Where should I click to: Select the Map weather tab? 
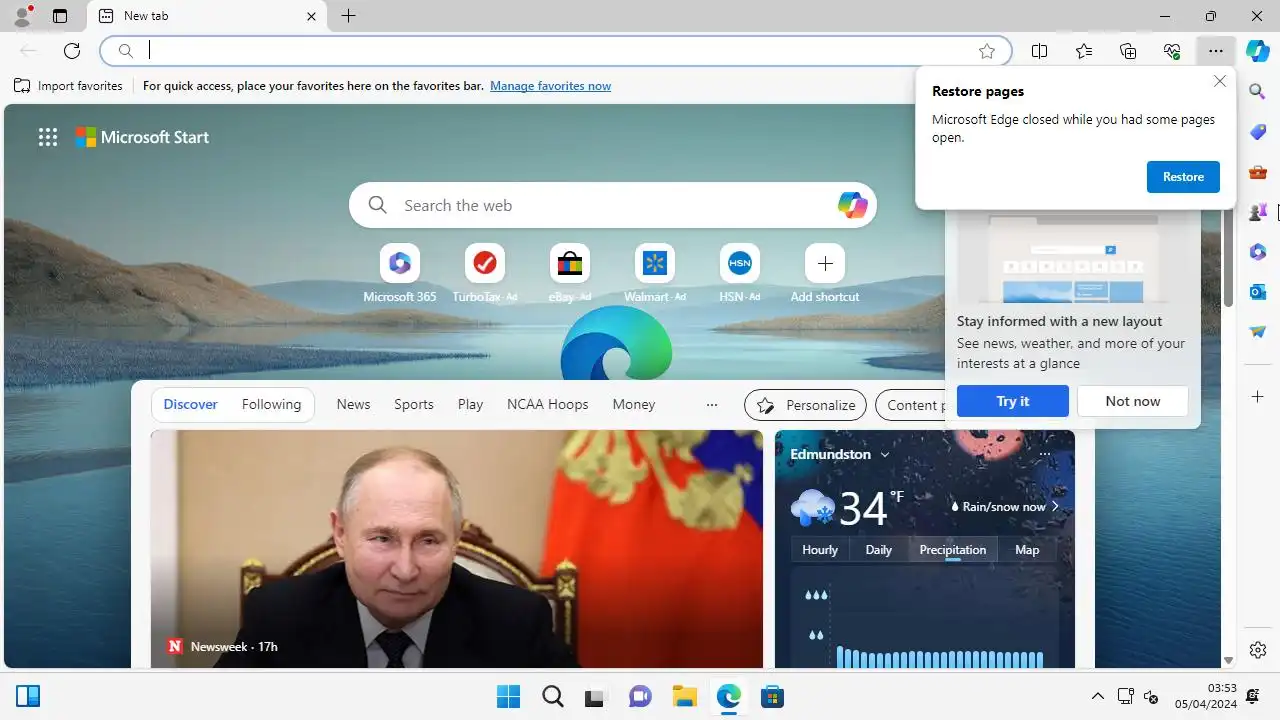pyautogui.click(x=1027, y=550)
